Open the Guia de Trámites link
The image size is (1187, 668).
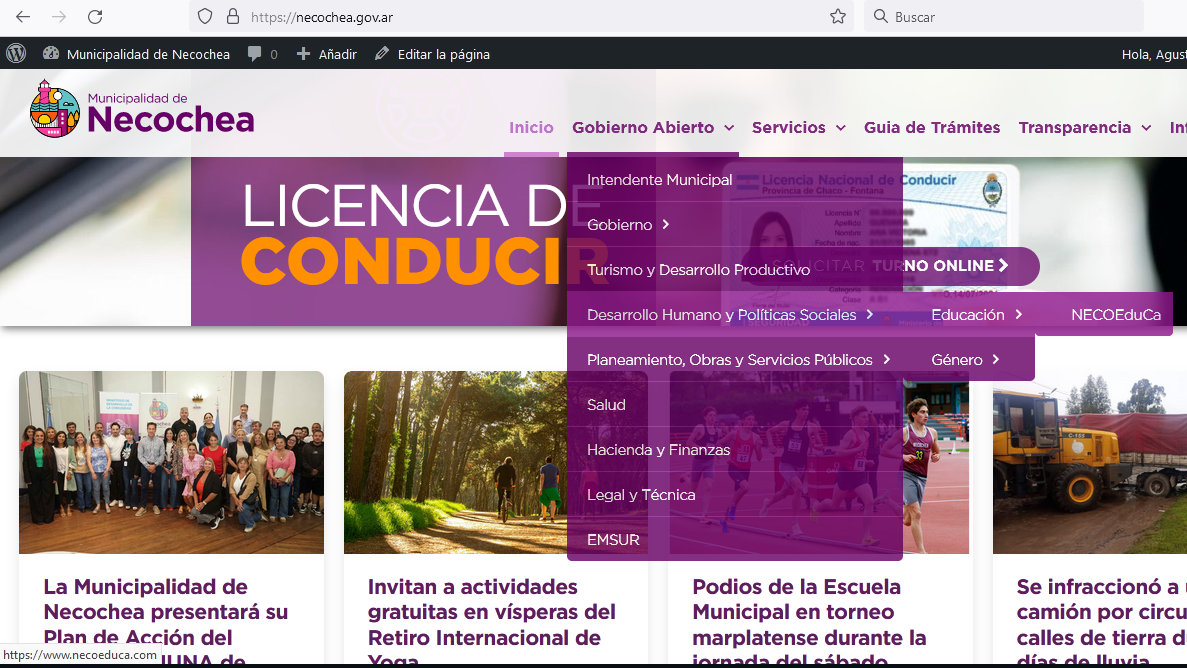[x=931, y=128]
